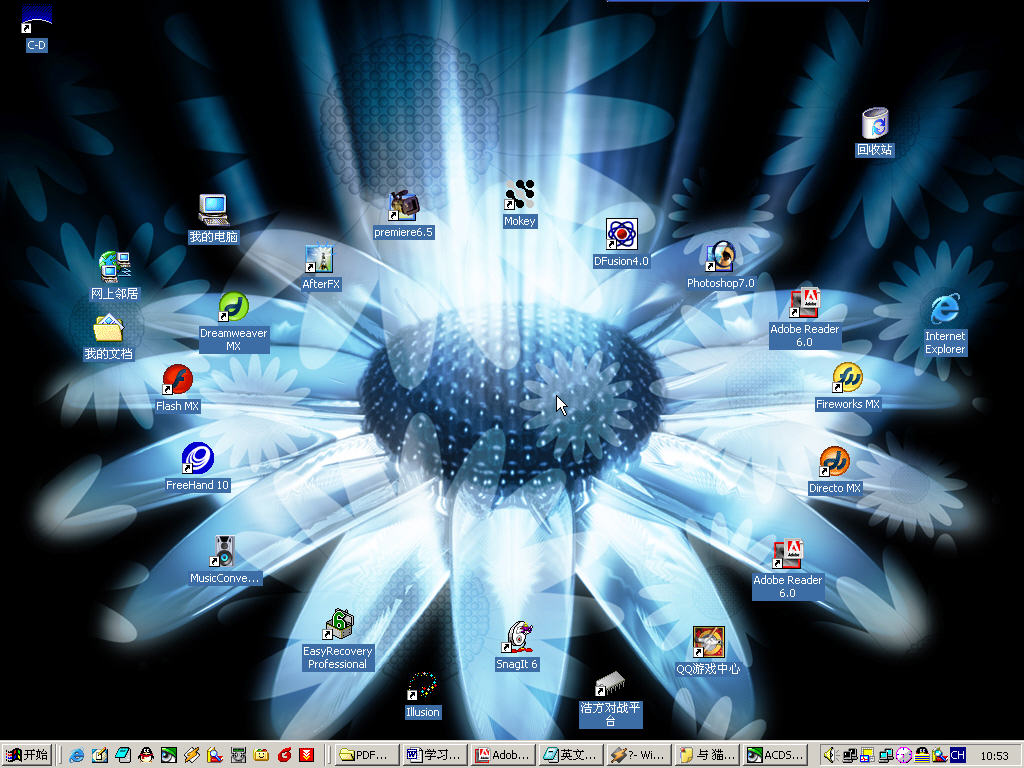The image size is (1024, 768).
Task: Open the volume speaker tray icon
Action: click(x=831, y=756)
